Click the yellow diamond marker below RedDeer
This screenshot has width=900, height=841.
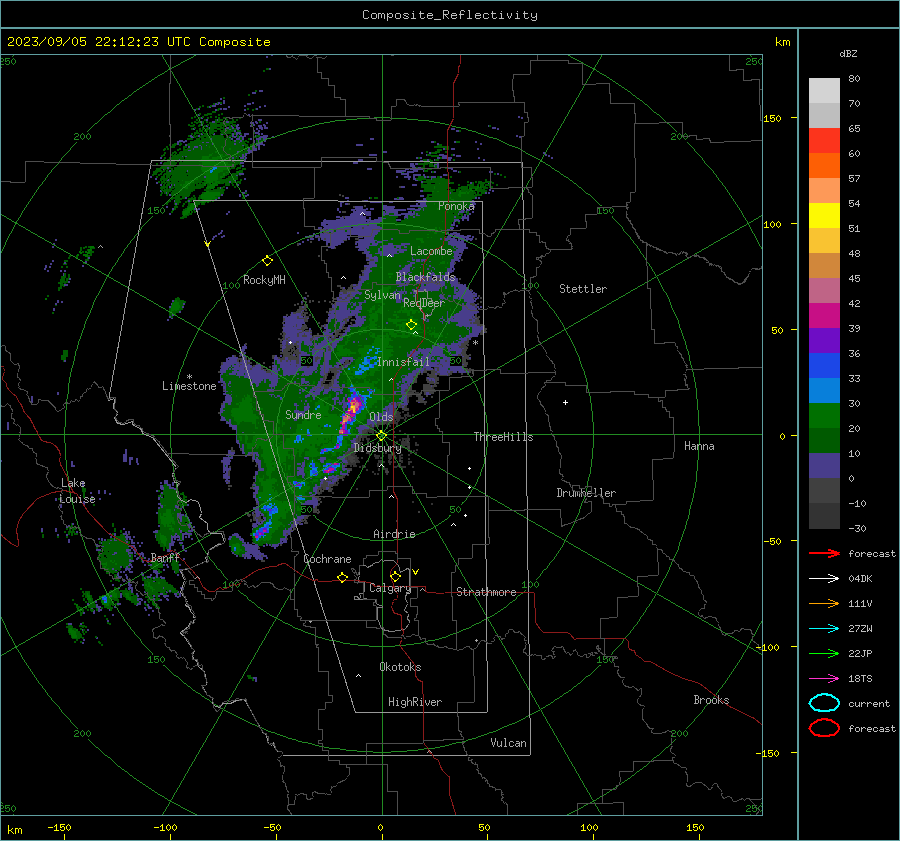pyautogui.click(x=411, y=325)
